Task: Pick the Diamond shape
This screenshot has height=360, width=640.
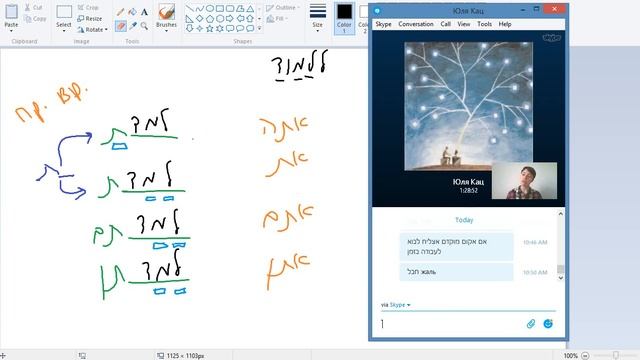Action: point(200,18)
